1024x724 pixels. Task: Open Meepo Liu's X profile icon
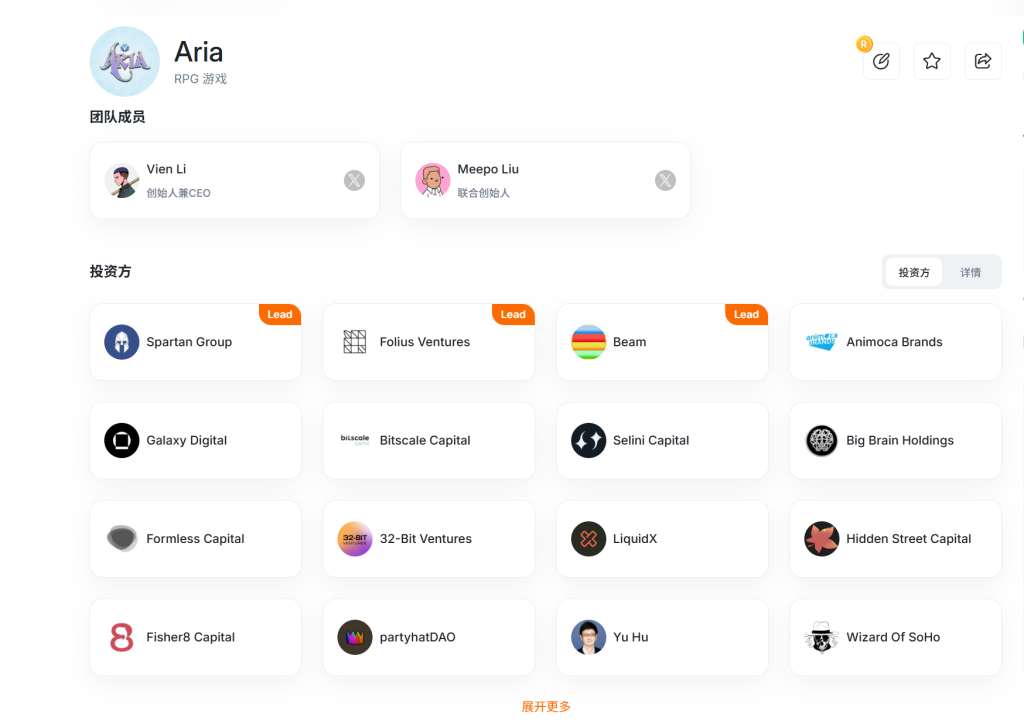[x=665, y=180]
